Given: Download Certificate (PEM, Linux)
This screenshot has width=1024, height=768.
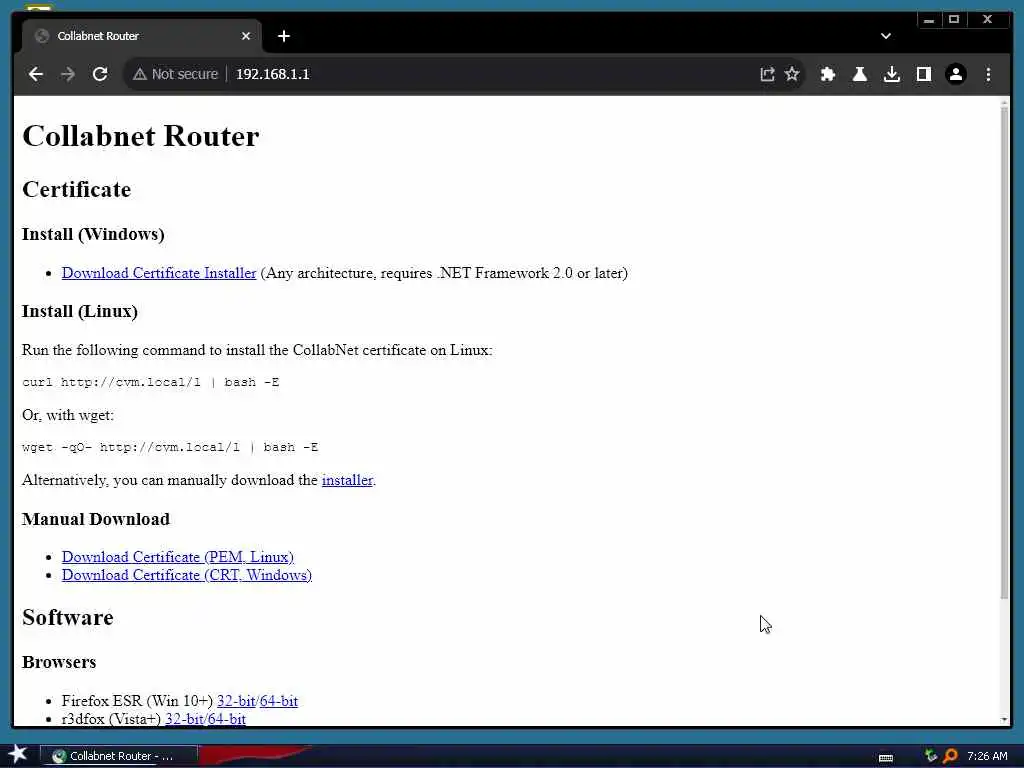Looking at the screenshot, I should (x=178, y=557).
